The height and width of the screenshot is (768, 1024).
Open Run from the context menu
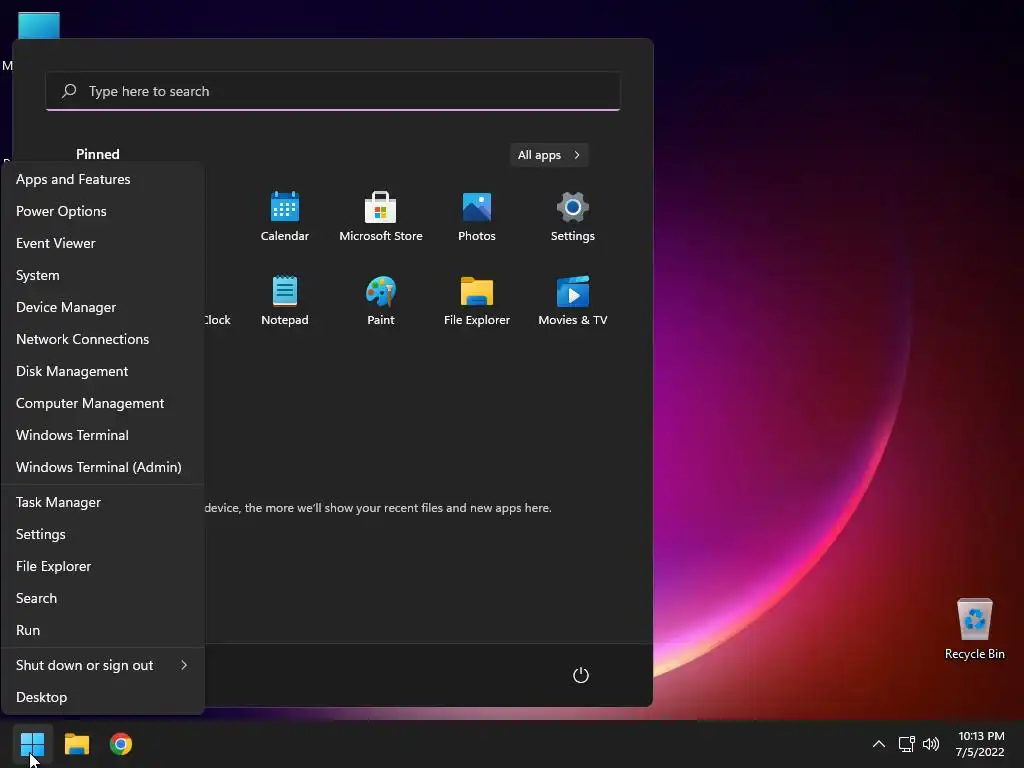click(x=103, y=631)
